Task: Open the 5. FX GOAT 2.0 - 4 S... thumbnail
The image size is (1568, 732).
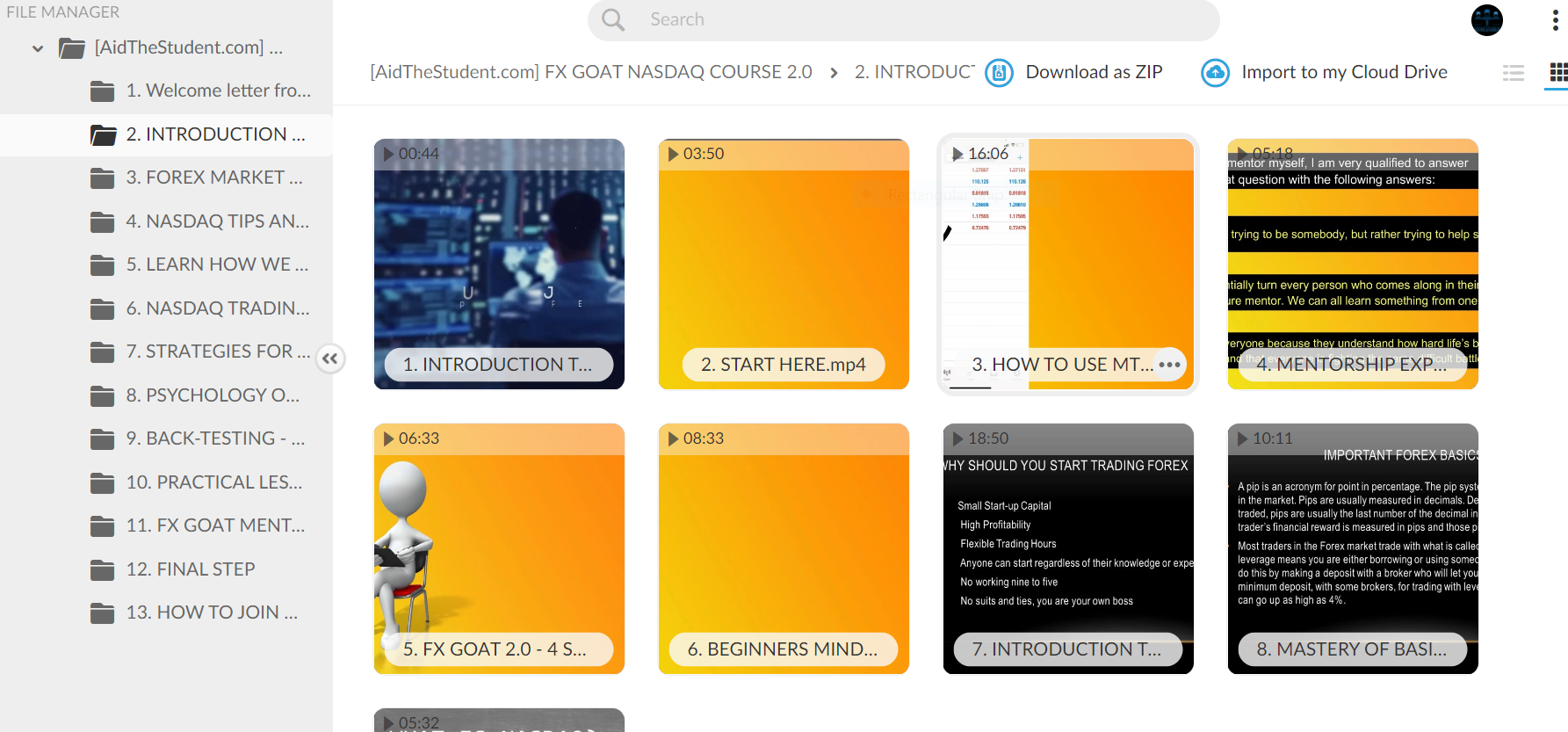Action: pos(499,548)
